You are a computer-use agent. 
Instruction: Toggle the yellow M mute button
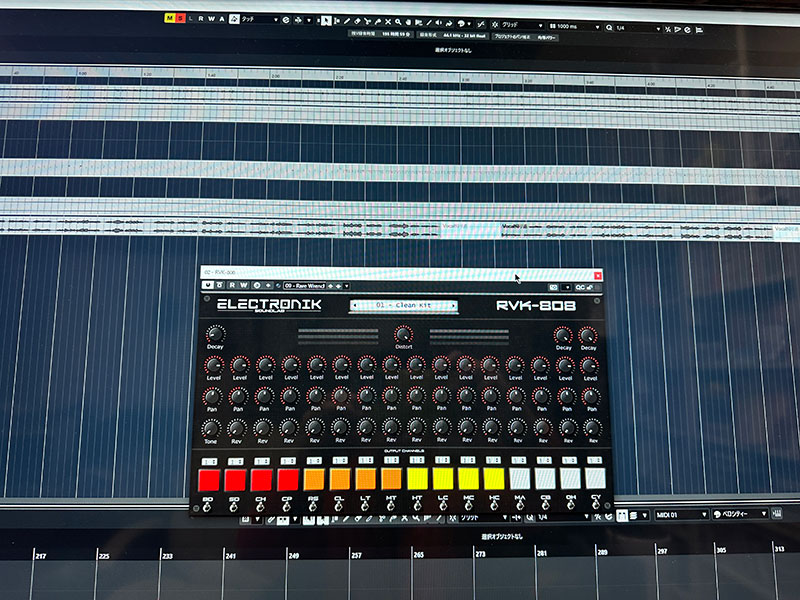pos(169,18)
